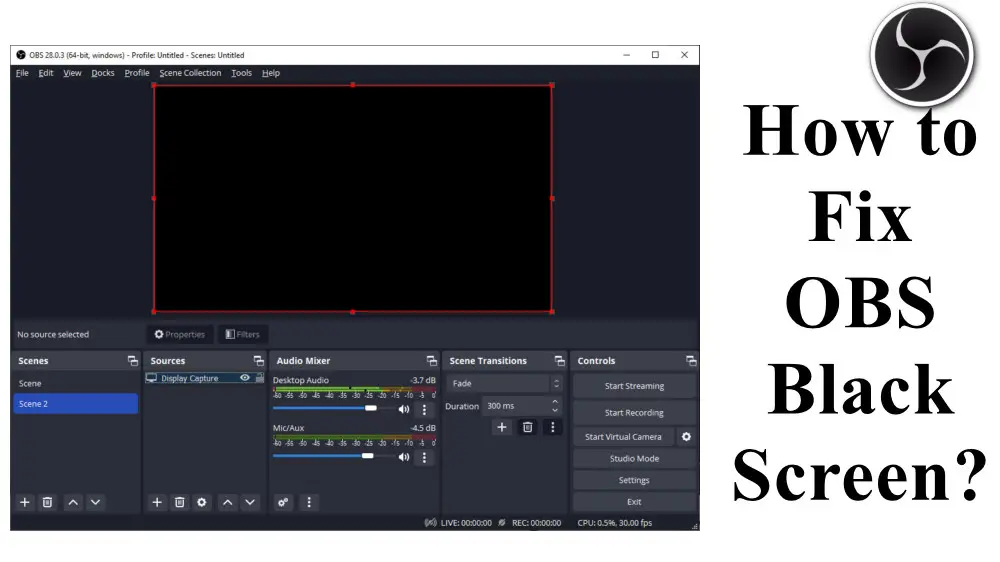This screenshot has height=562, width=1000.
Task: Click Start Recording button
Action: pos(635,413)
